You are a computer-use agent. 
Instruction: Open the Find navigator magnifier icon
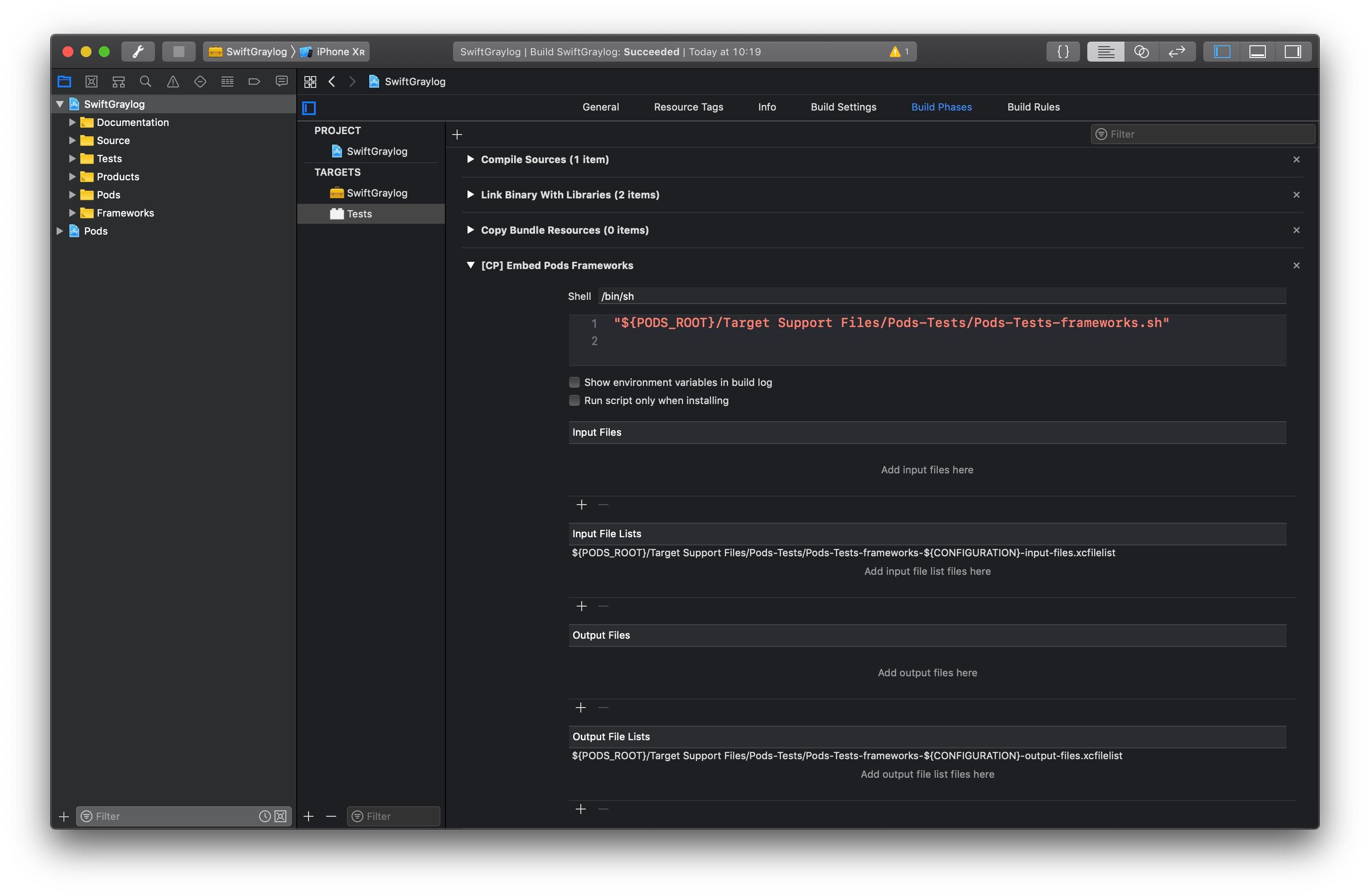click(145, 82)
